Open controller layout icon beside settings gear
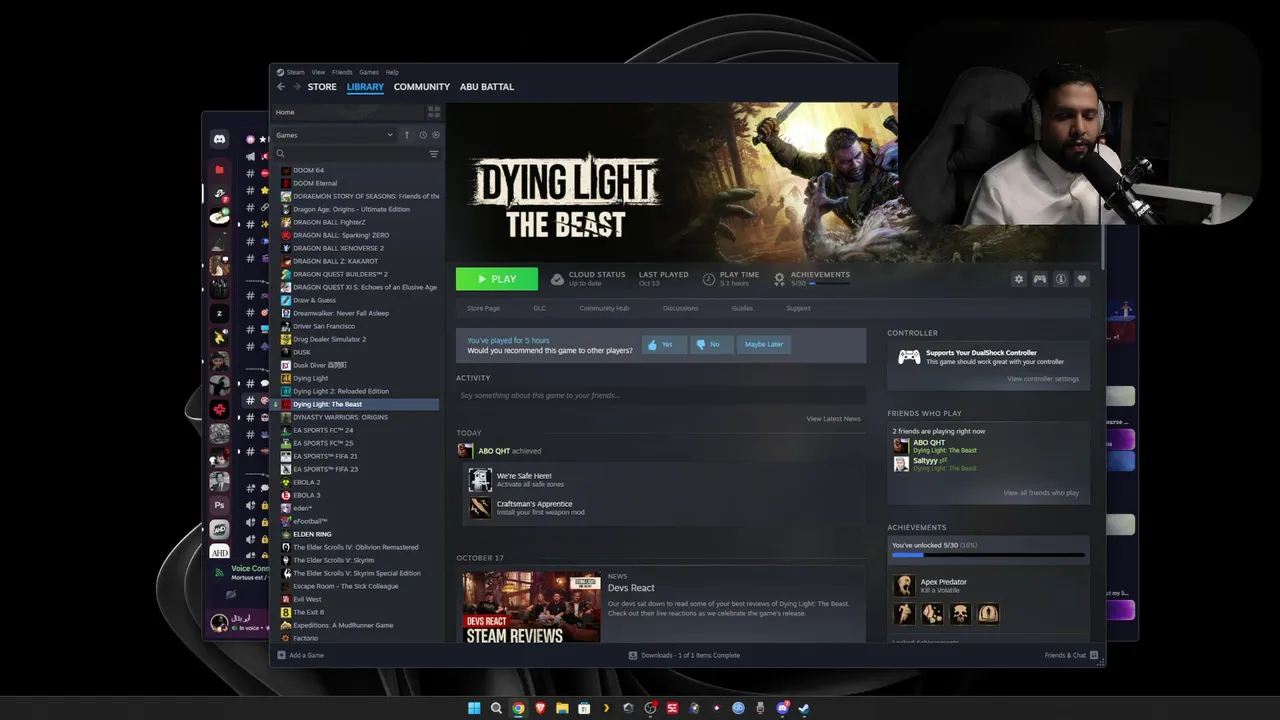This screenshot has height=720, width=1280. pyautogui.click(x=1040, y=279)
